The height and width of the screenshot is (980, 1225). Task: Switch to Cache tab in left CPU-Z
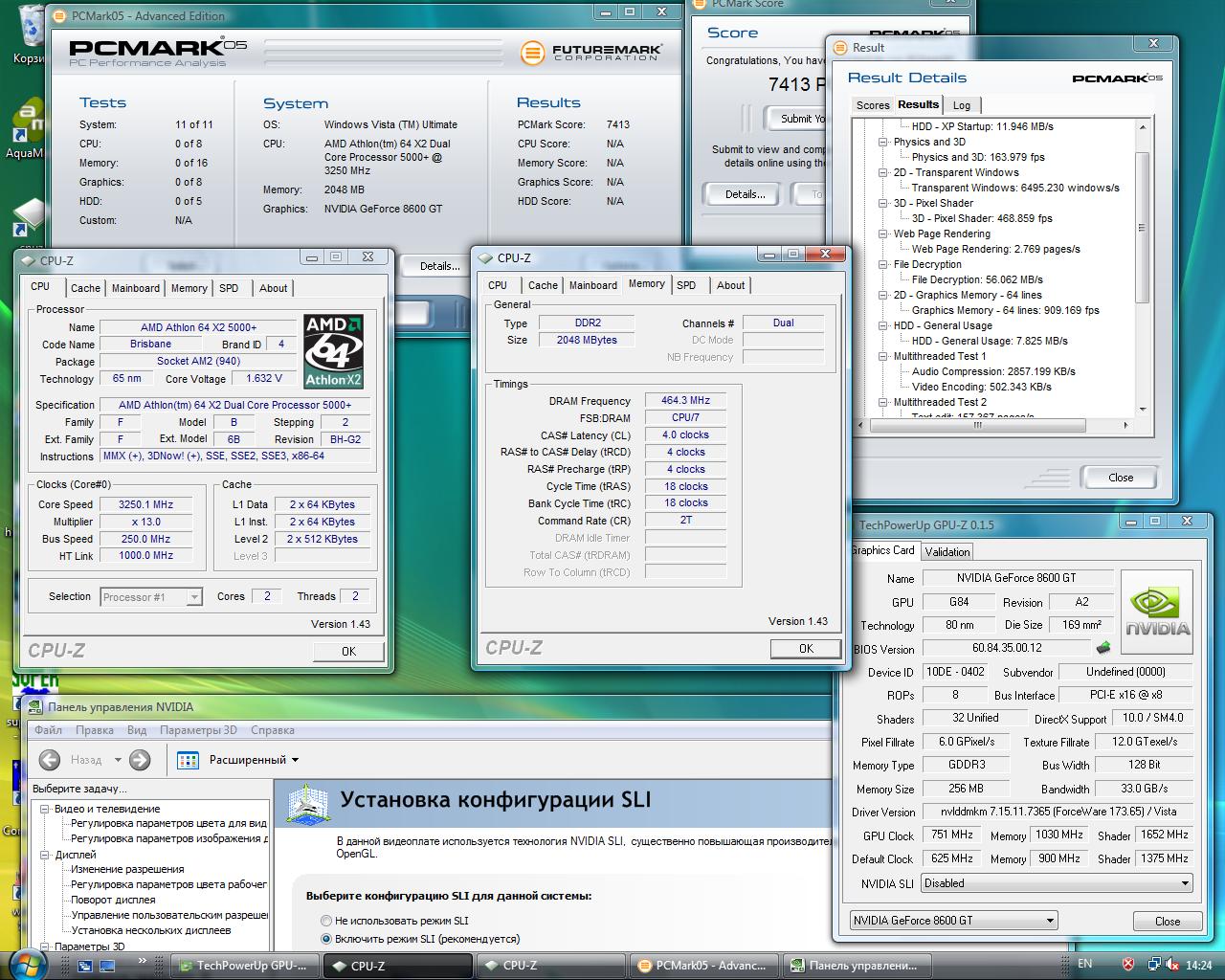point(85,288)
